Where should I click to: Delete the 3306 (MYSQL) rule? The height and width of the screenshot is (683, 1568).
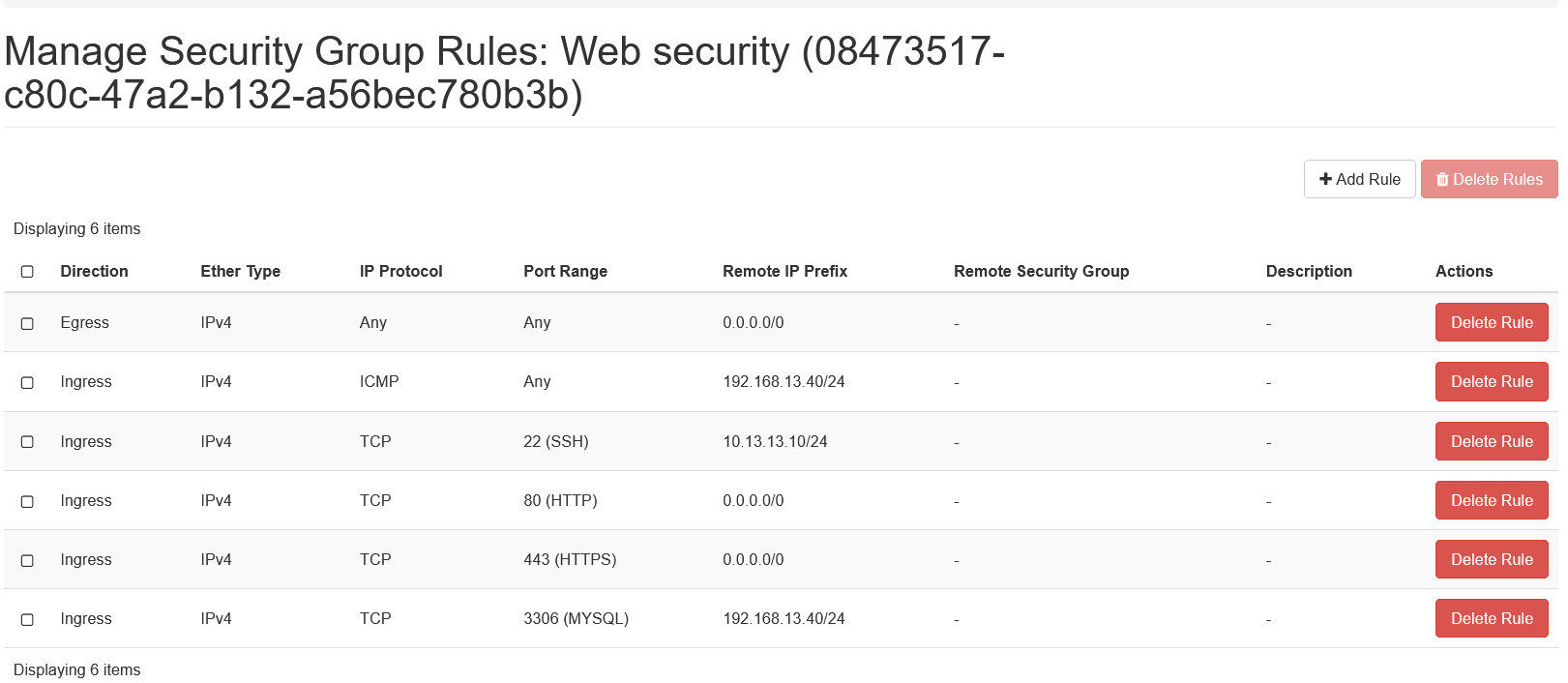click(1492, 618)
